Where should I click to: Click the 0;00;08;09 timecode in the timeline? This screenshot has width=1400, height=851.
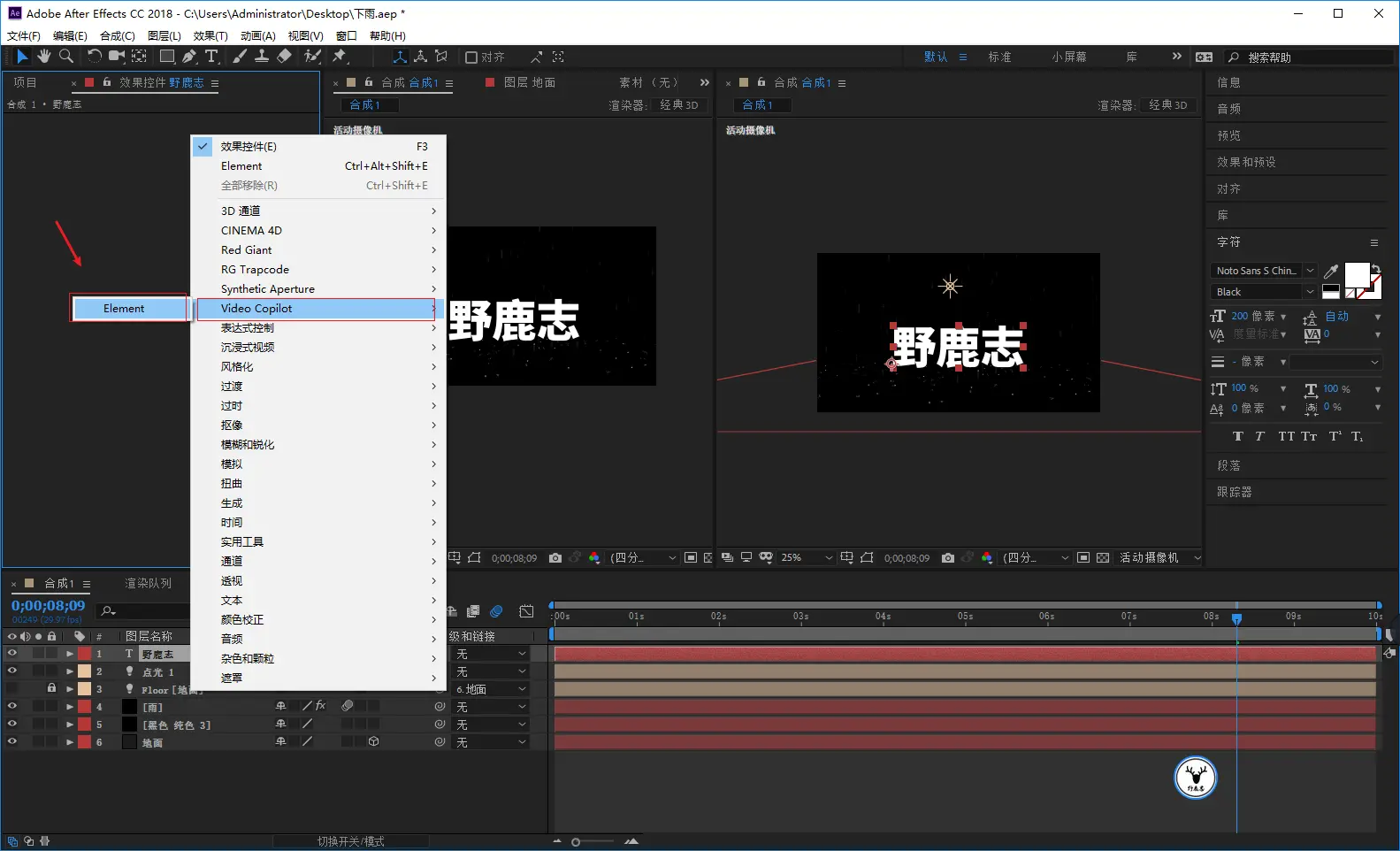[x=49, y=606]
